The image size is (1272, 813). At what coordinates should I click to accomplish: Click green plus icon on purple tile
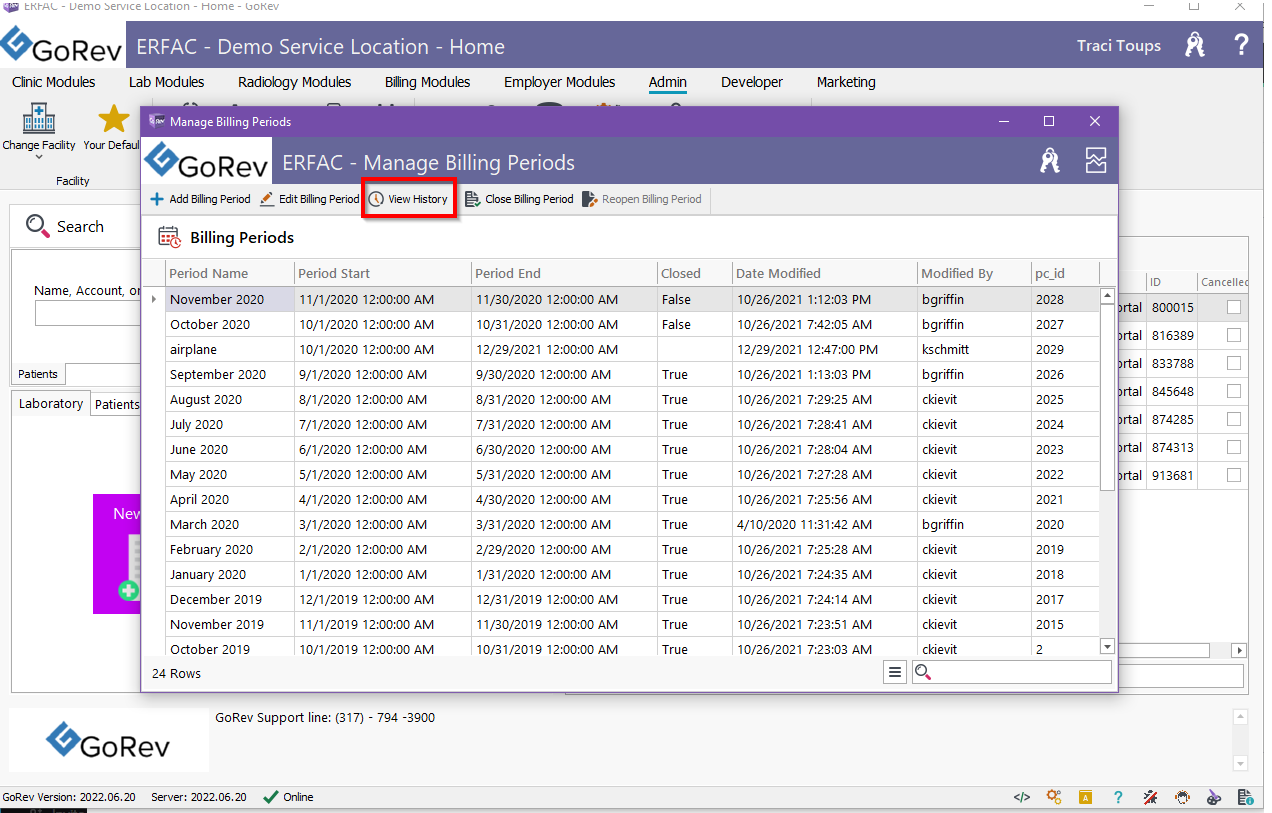pyautogui.click(x=128, y=590)
